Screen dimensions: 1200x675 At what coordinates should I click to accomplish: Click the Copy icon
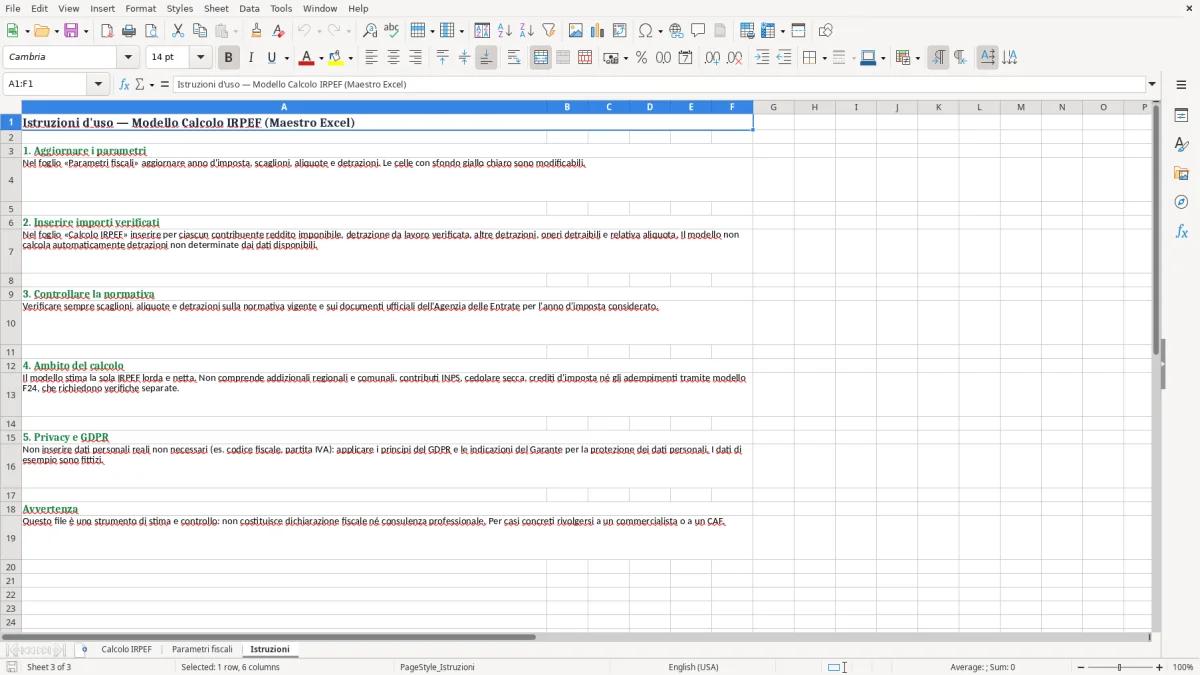pos(200,31)
